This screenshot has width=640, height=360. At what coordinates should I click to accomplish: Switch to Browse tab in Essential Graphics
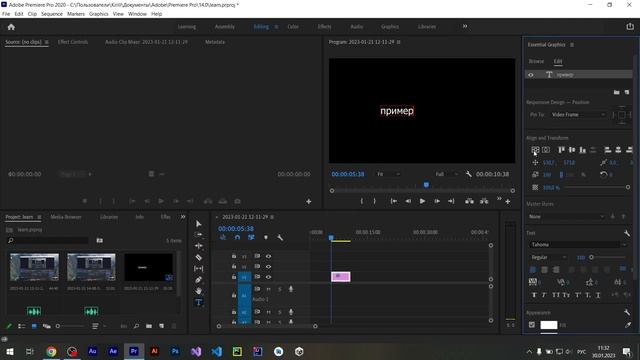536,61
